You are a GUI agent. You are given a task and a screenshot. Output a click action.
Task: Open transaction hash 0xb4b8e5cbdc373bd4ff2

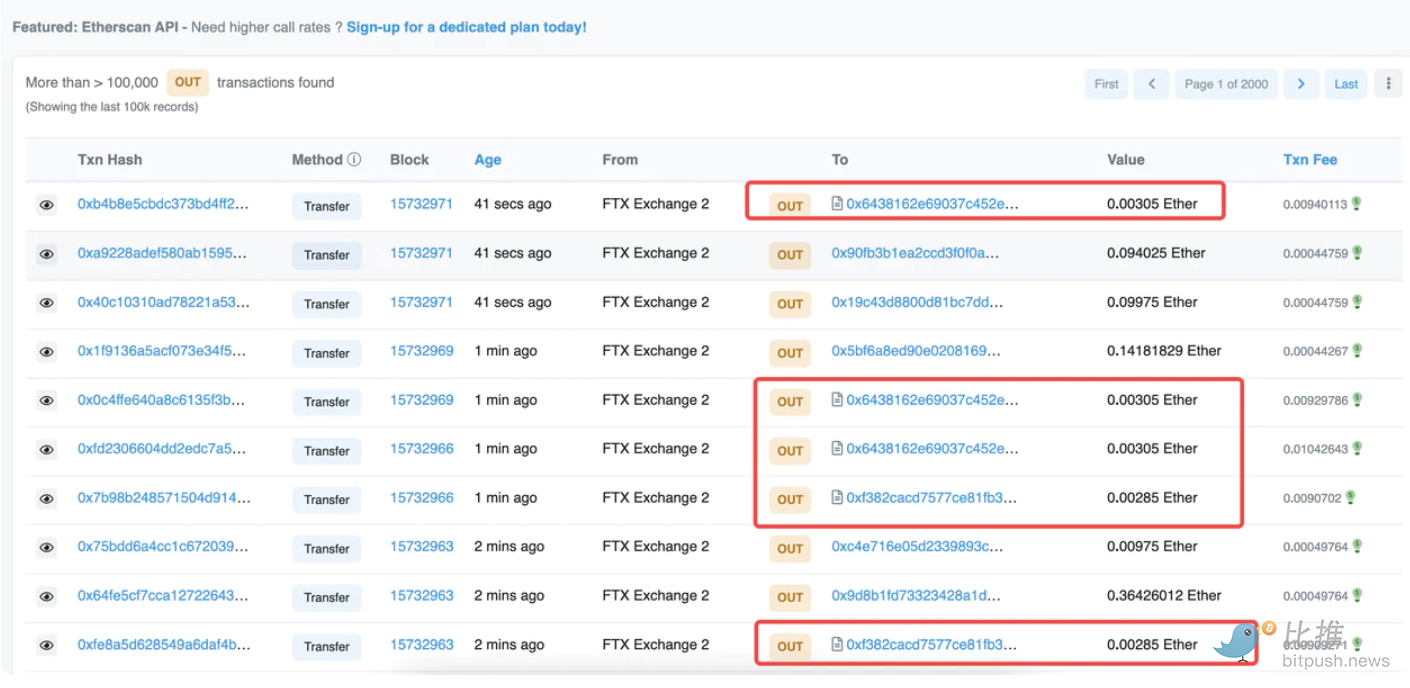coord(164,204)
